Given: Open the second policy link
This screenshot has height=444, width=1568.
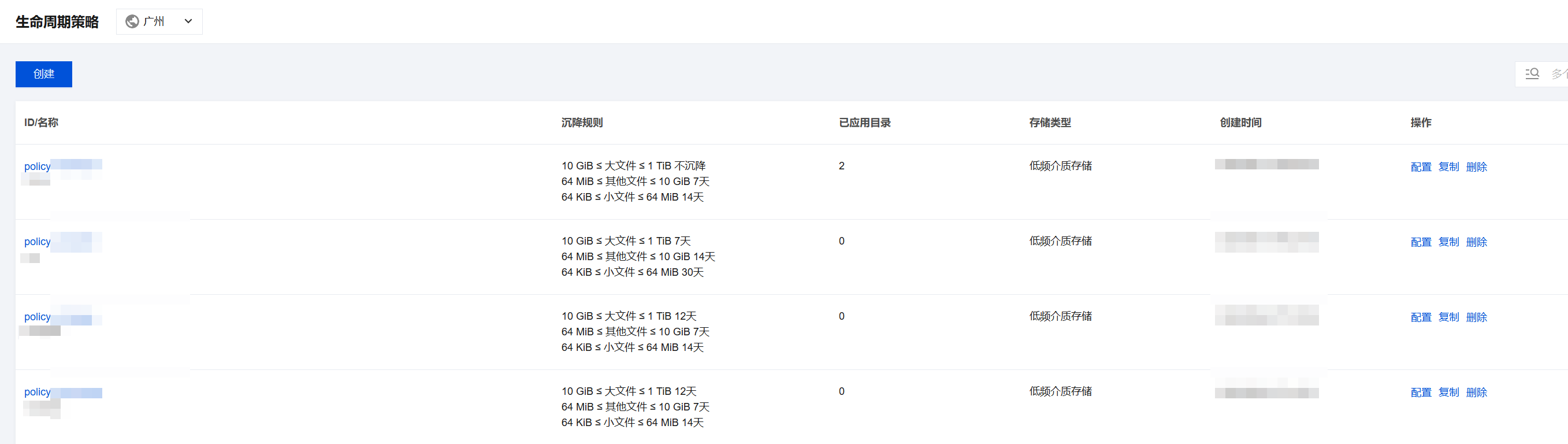Looking at the screenshot, I should (38, 242).
